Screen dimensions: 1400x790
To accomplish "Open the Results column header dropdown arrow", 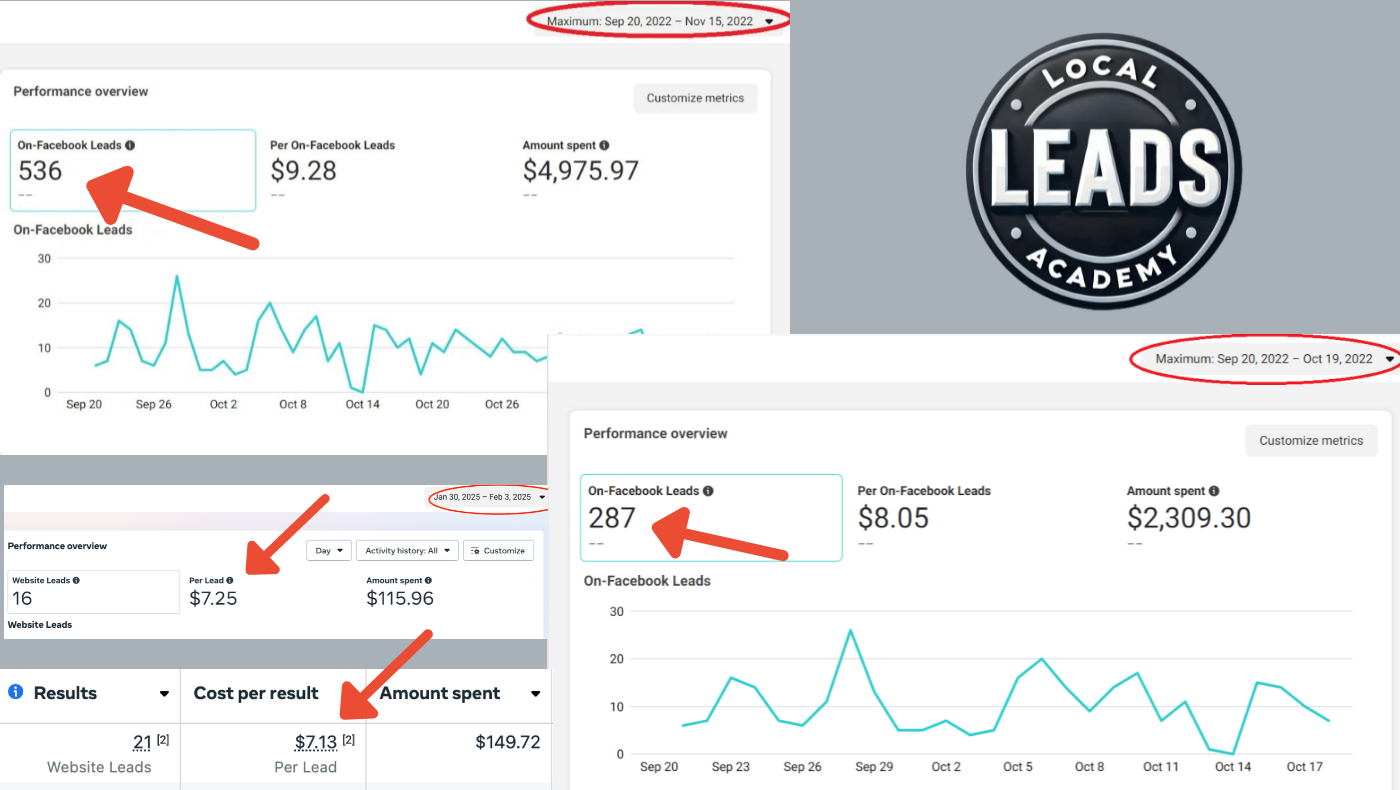I will click(x=164, y=694).
